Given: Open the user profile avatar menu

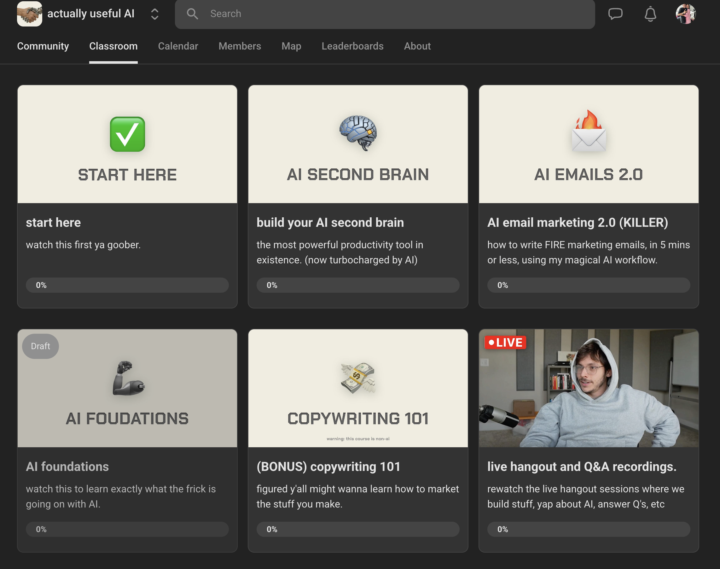Looking at the screenshot, I should click(686, 14).
